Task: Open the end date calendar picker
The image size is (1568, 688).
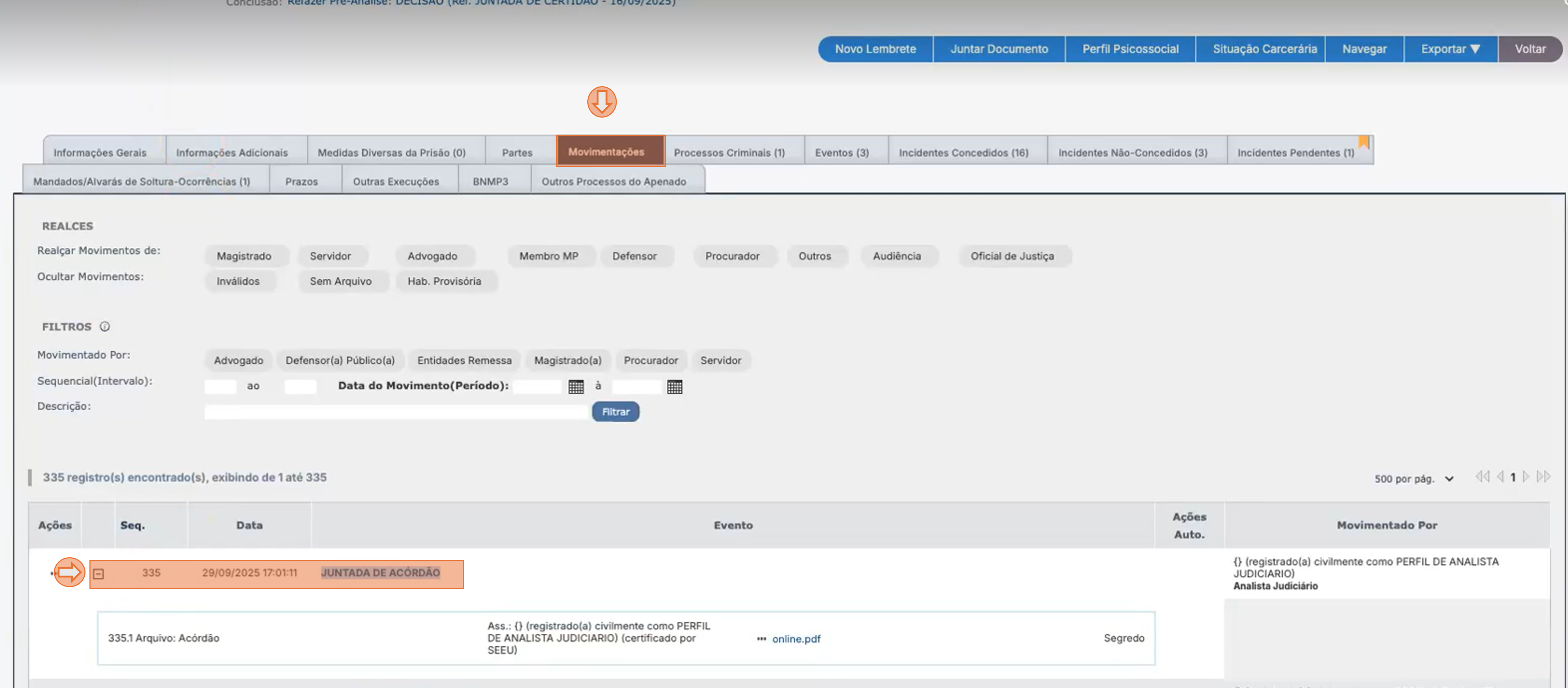Action: click(x=675, y=387)
